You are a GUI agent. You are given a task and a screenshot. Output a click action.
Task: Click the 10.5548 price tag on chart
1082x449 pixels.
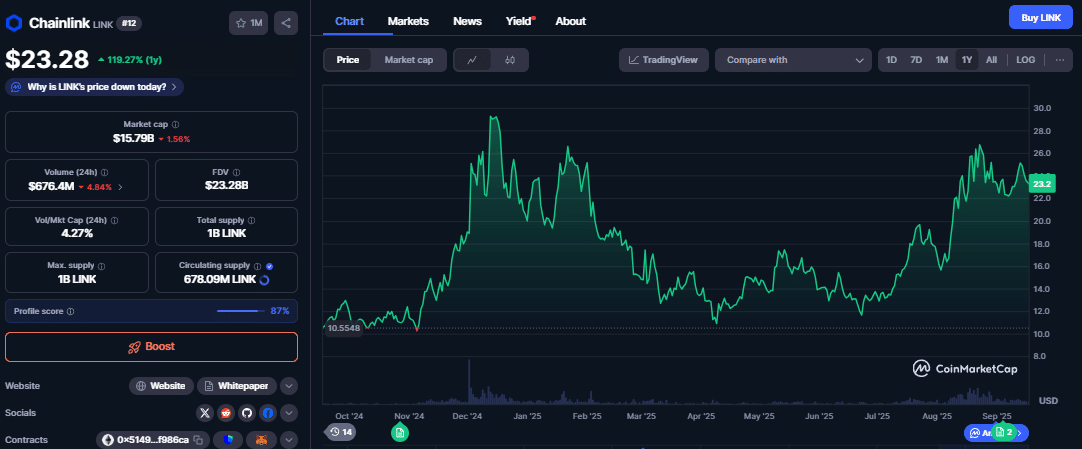[344, 328]
